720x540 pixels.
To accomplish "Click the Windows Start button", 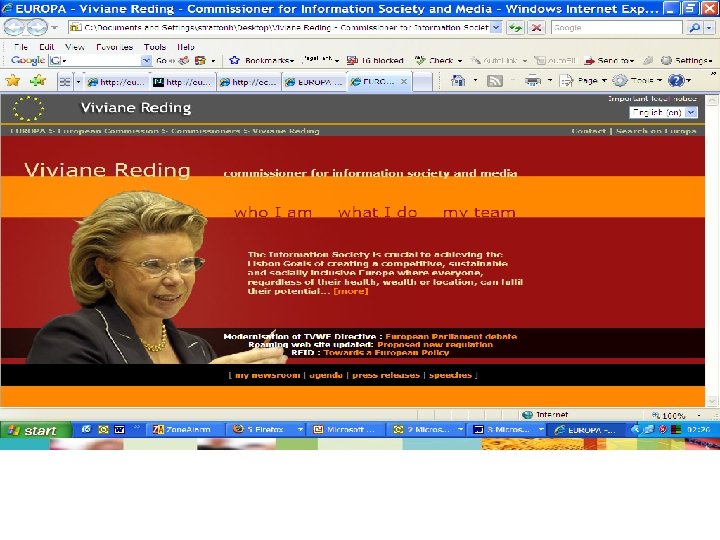I will 36,430.
